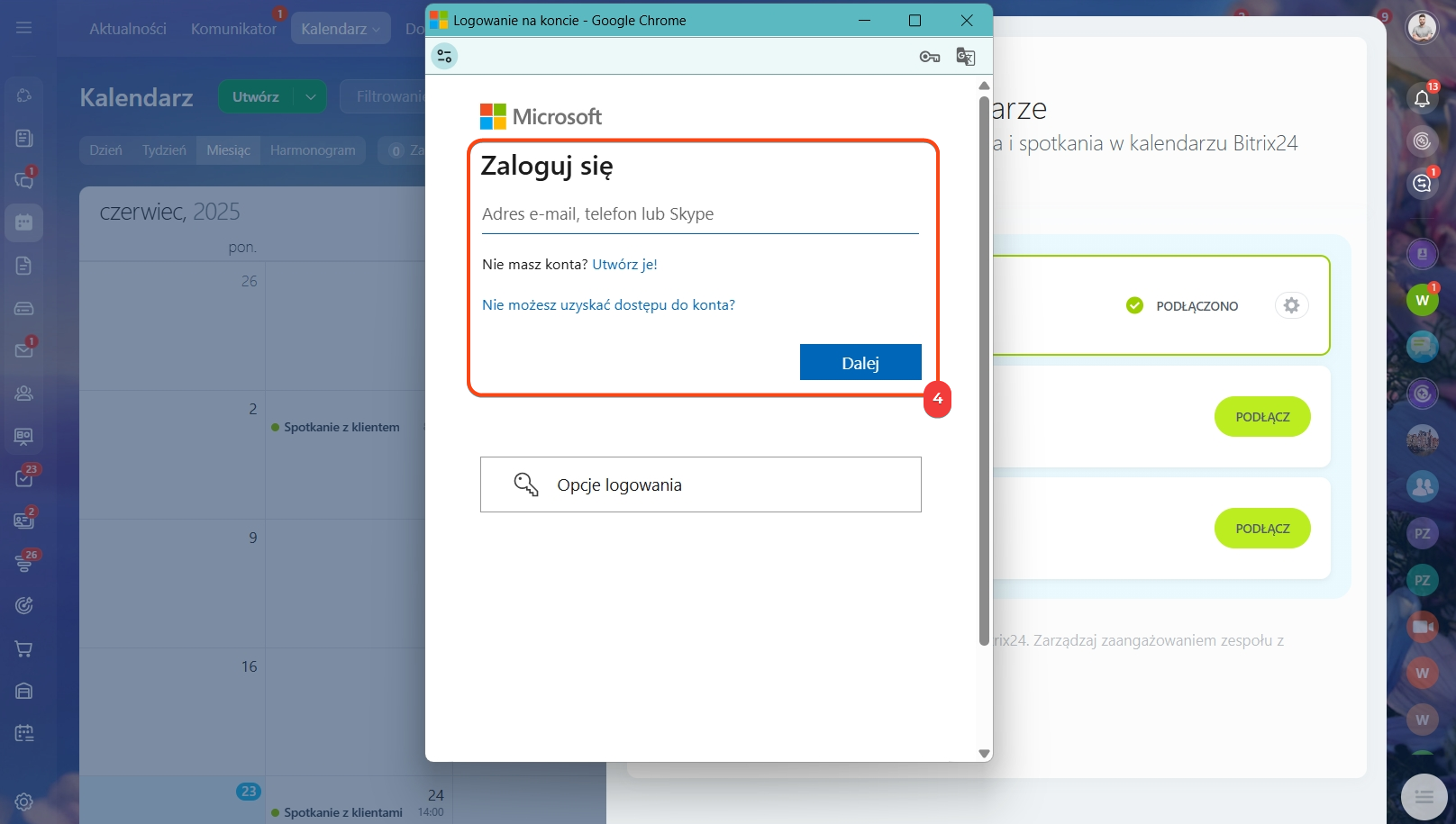
Task: Select date 9 in the calendar
Action: (253, 538)
